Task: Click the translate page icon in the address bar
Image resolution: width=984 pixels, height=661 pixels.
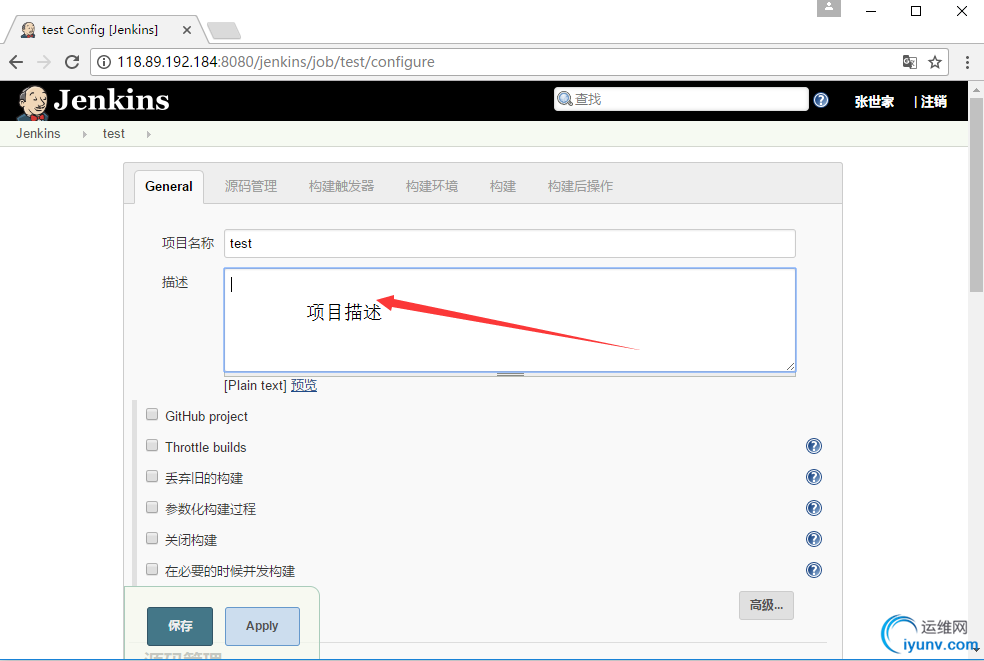Action: (x=909, y=62)
